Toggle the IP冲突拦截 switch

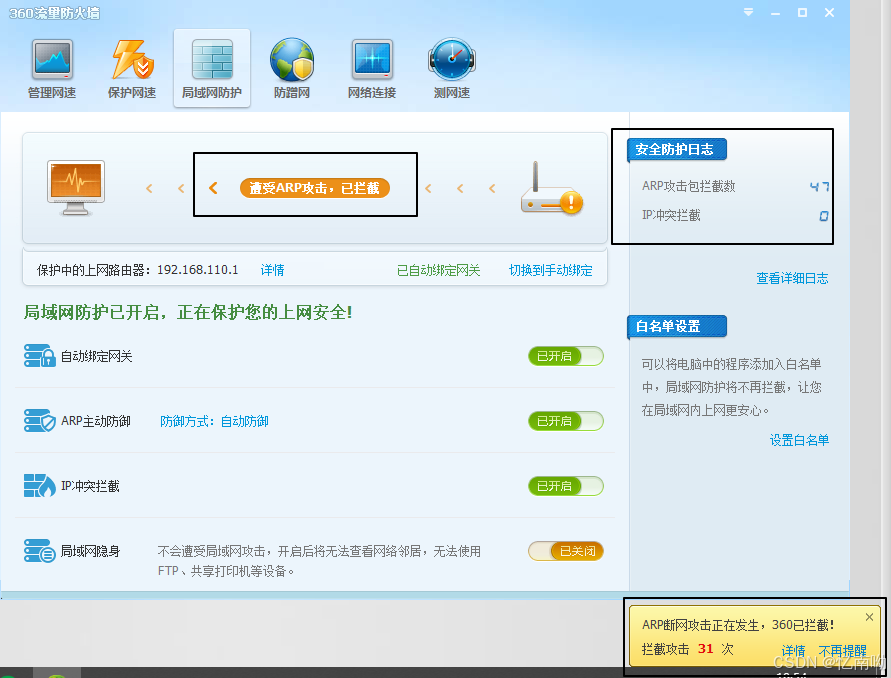click(x=565, y=486)
